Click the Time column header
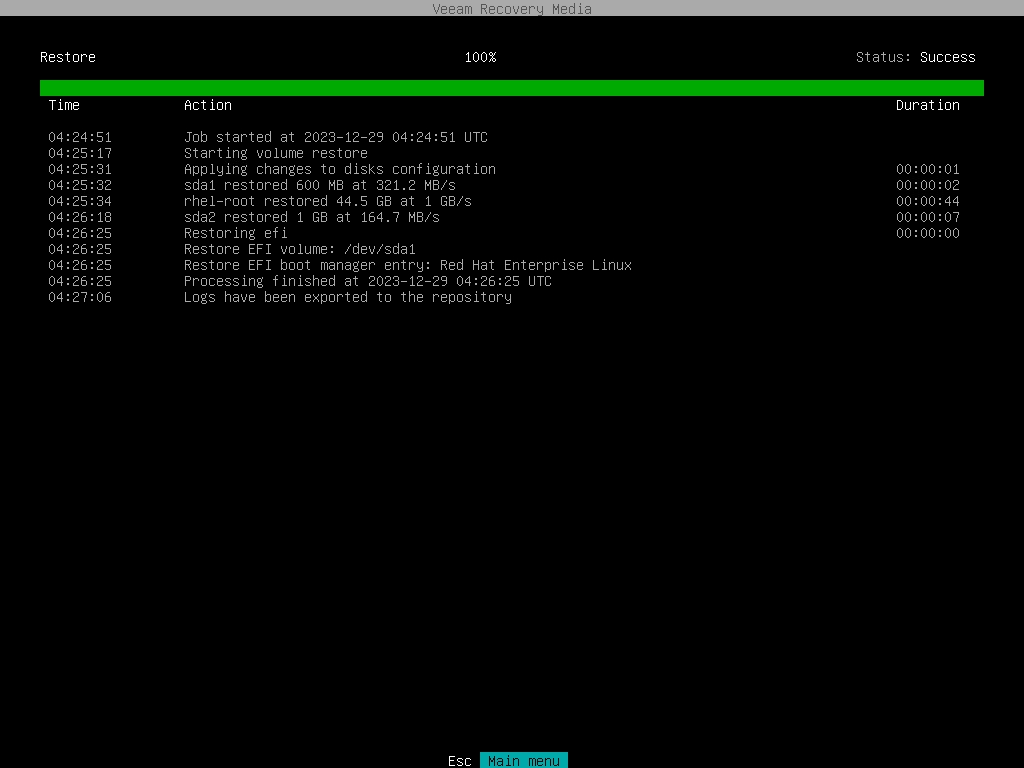 [64, 105]
